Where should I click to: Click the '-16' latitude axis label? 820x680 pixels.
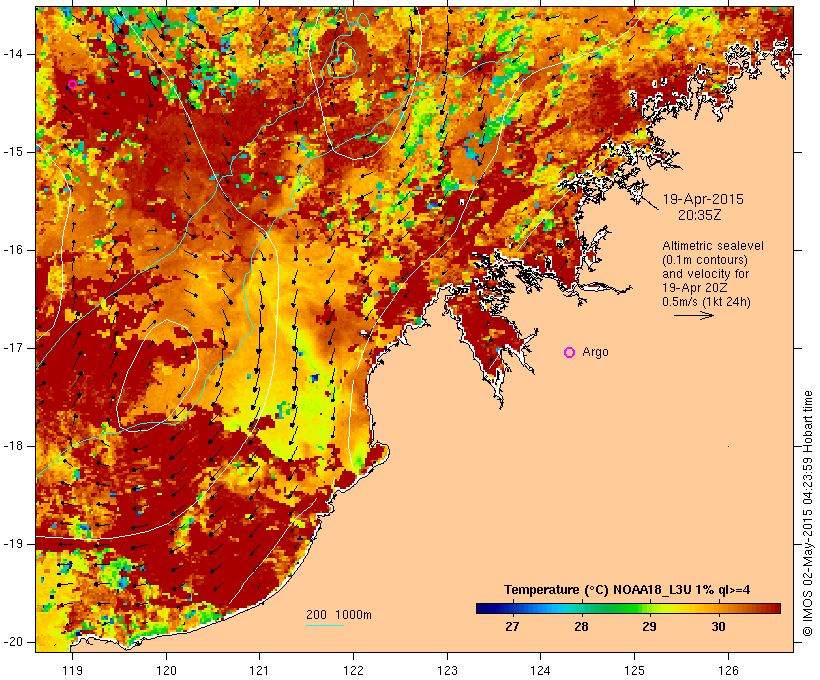click(12, 250)
